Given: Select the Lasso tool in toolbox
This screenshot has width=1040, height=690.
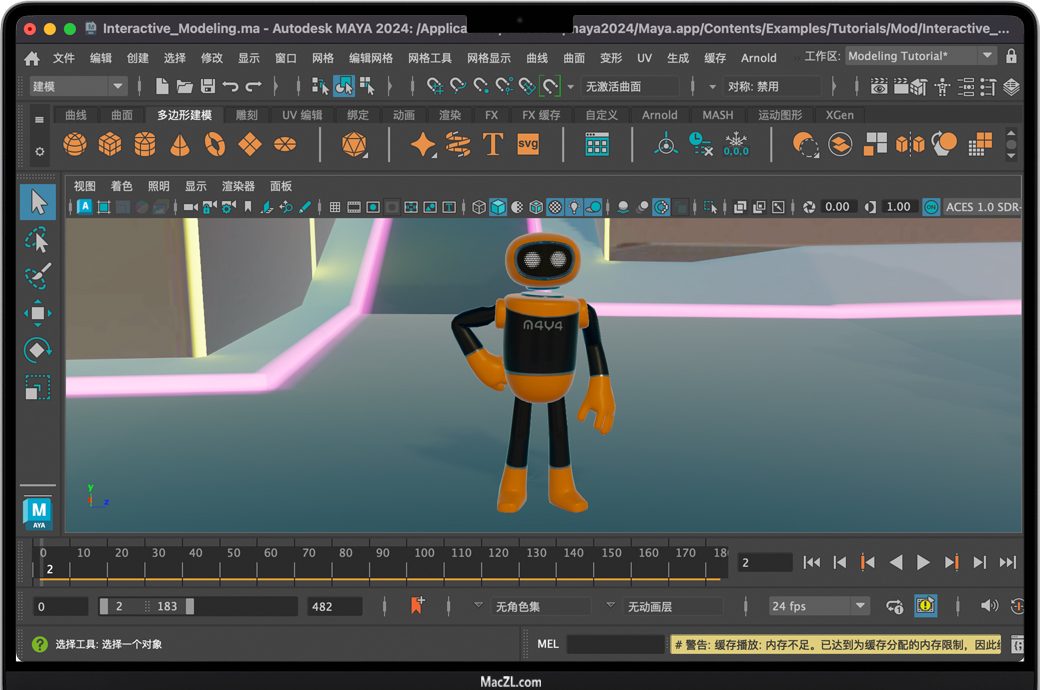Looking at the screenshot, I should tap(37, 240).
